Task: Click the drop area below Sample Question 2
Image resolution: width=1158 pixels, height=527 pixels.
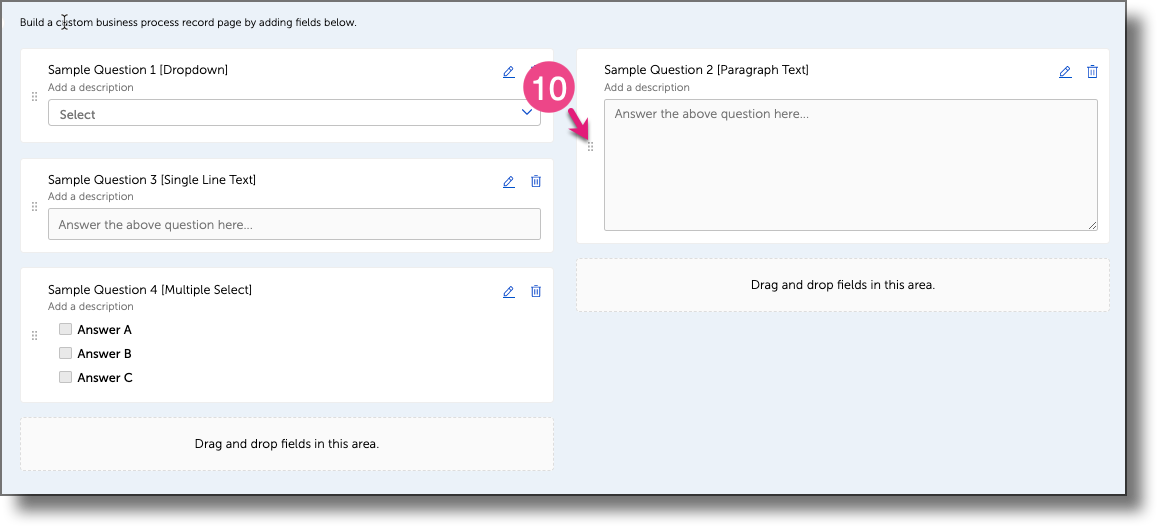Action: click(x=843, y=285)
